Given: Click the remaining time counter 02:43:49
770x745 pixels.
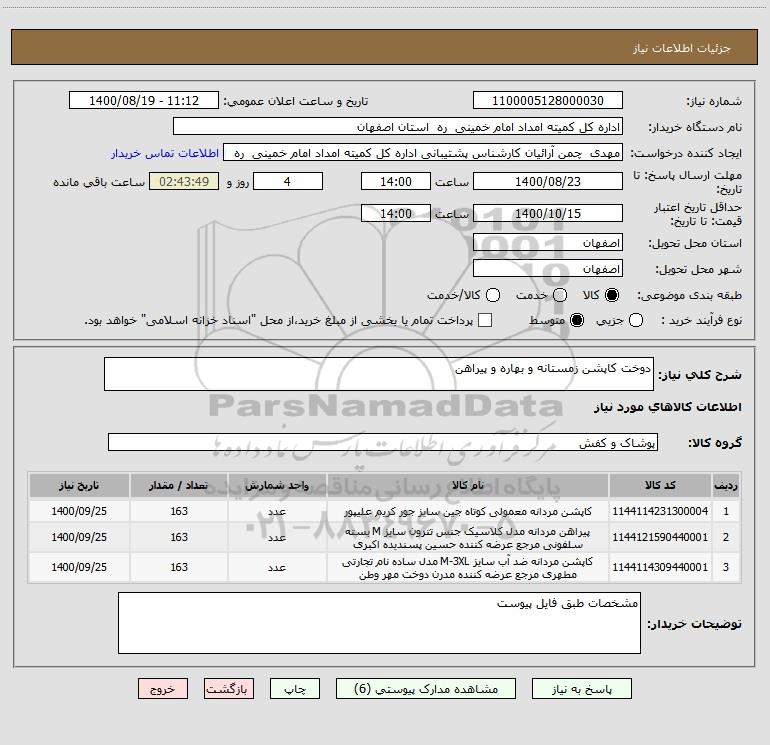Looking at the screenshot, I should (x=184, y=181).
